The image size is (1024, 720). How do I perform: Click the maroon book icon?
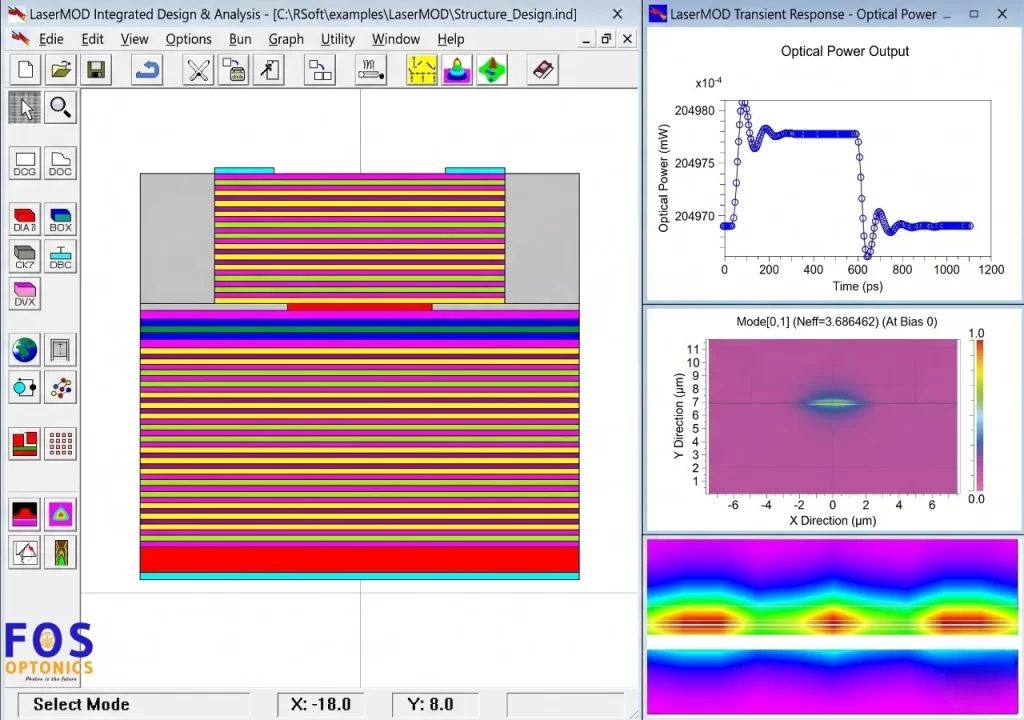543,69
